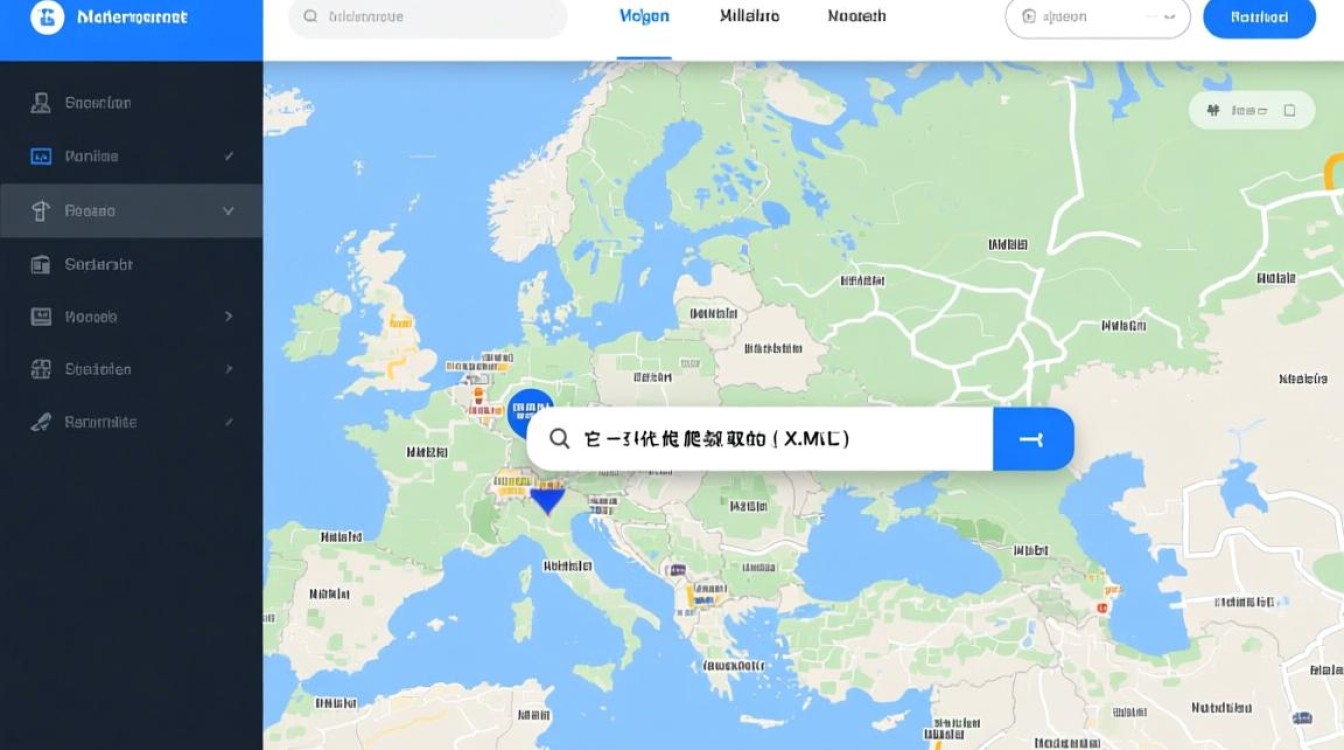Expand the sixth sidebar item arrow
This screenshot has width=1344, height=750.
(x=228, y=369)
